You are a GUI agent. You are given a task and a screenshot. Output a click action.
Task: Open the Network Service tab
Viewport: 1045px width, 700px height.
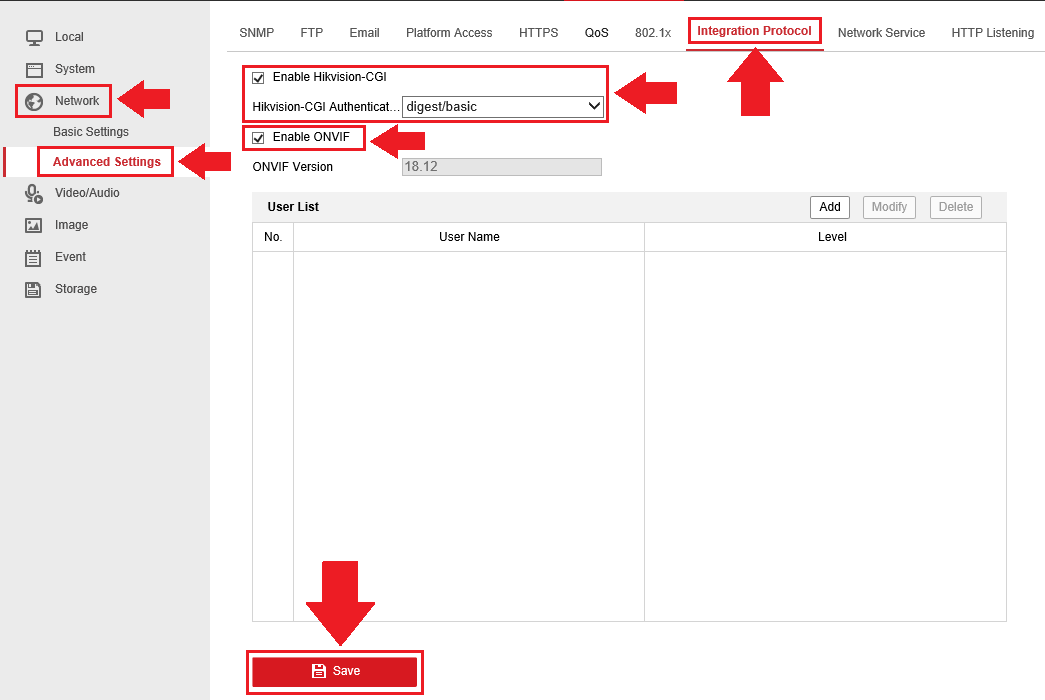[881, 33]
